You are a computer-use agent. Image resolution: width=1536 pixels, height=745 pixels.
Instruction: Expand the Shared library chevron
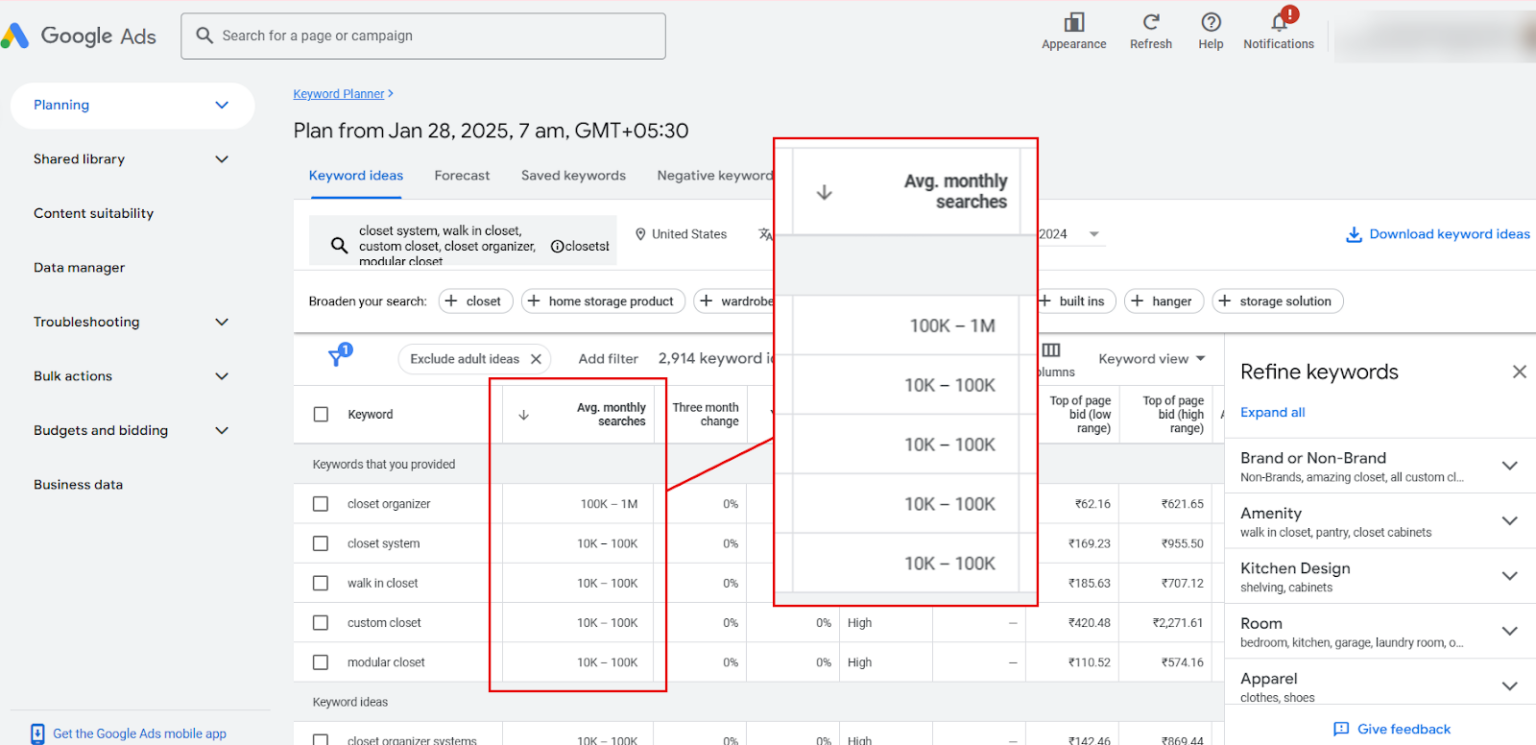tap(222, 159)
